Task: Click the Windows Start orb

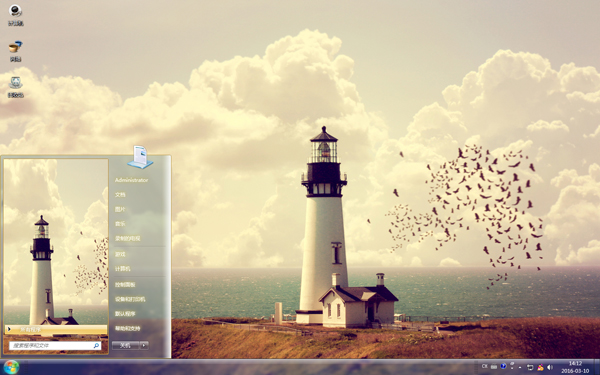Action: click(11, 367)
